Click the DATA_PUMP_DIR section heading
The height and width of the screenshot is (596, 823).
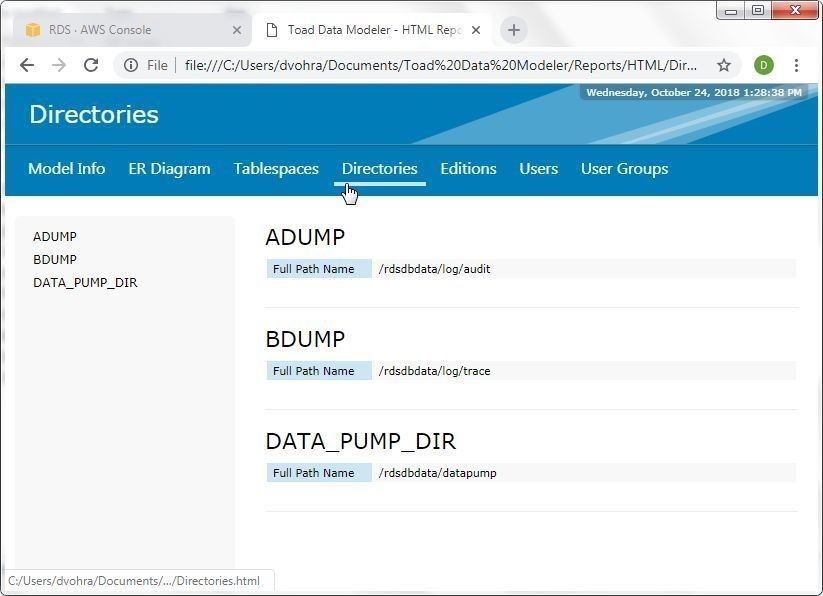coord(361,441)
